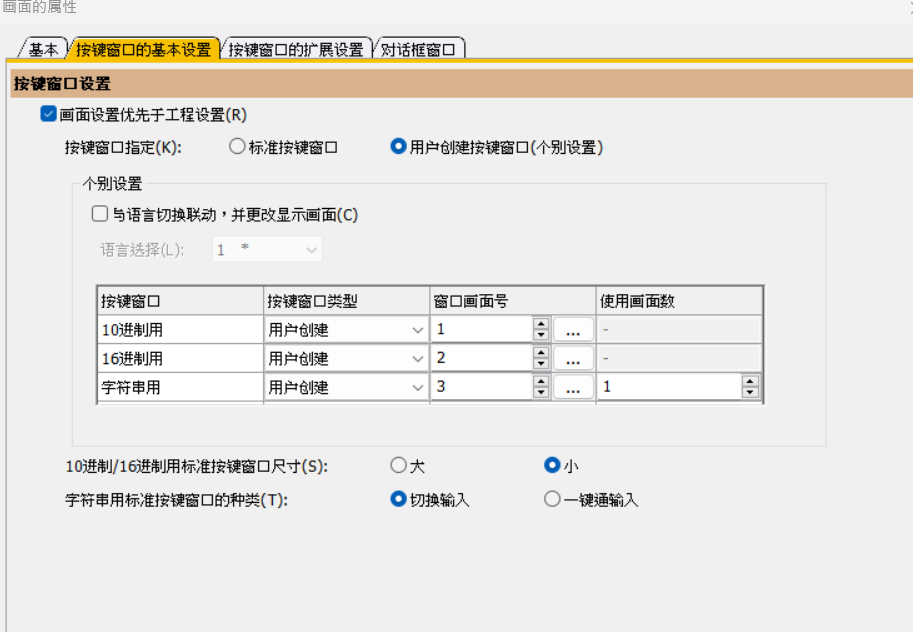Screen dimensions: 913x632
Task: Open the 对话框窗口 tab
Action: coord(418,49)
